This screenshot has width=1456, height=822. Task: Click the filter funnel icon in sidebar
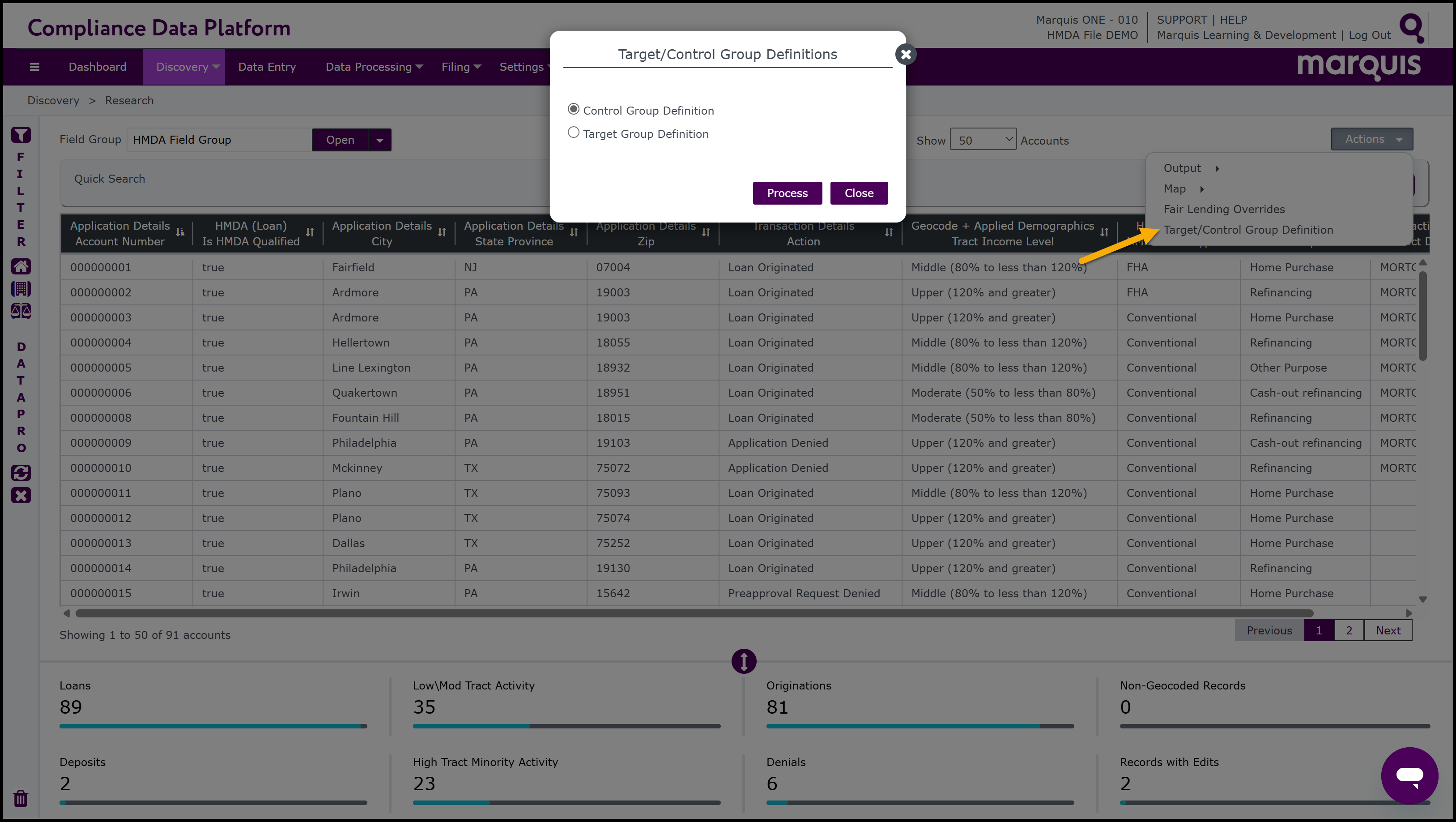coord(21,135)
